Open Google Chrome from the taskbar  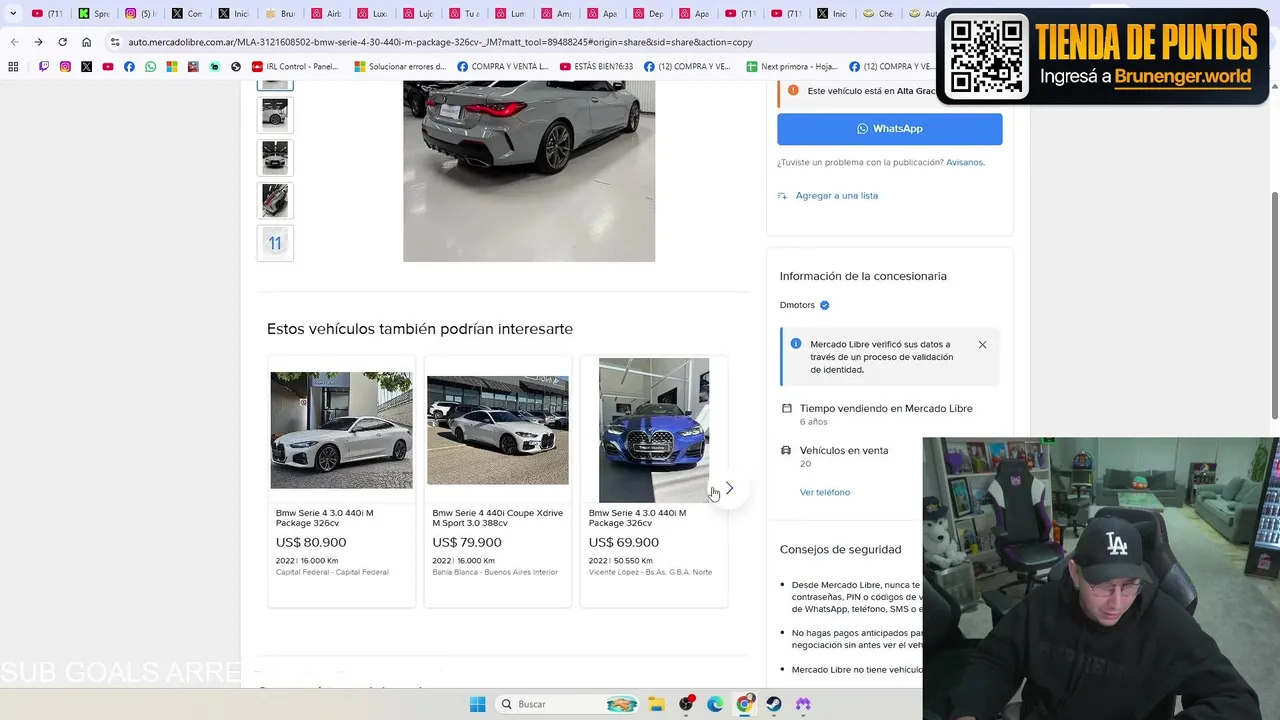click(744, 704)
